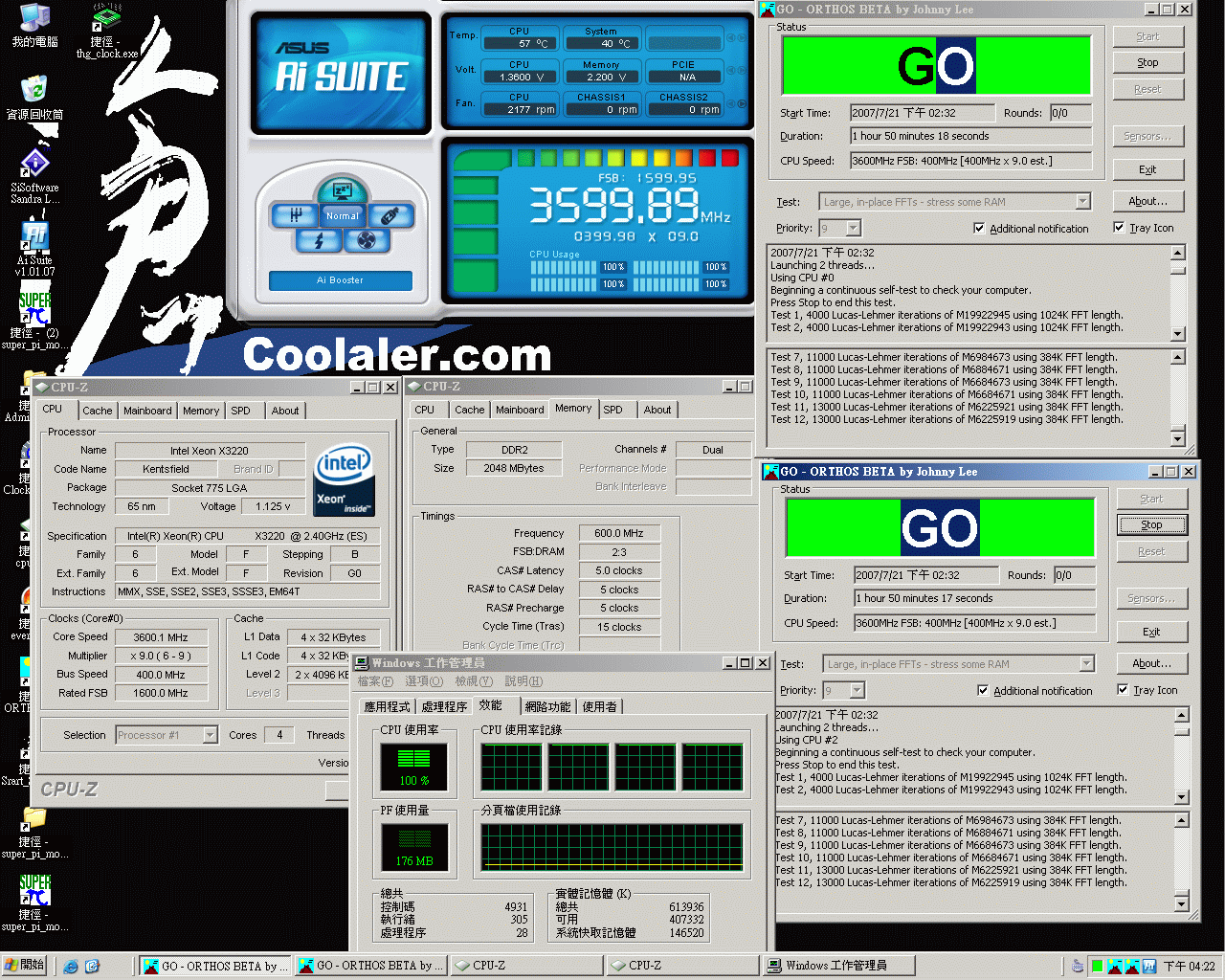This screenshot has width=1225, height=980.
Task: Open the Test dropdown in upper ORTHOS window
Action: point(1082,202)
